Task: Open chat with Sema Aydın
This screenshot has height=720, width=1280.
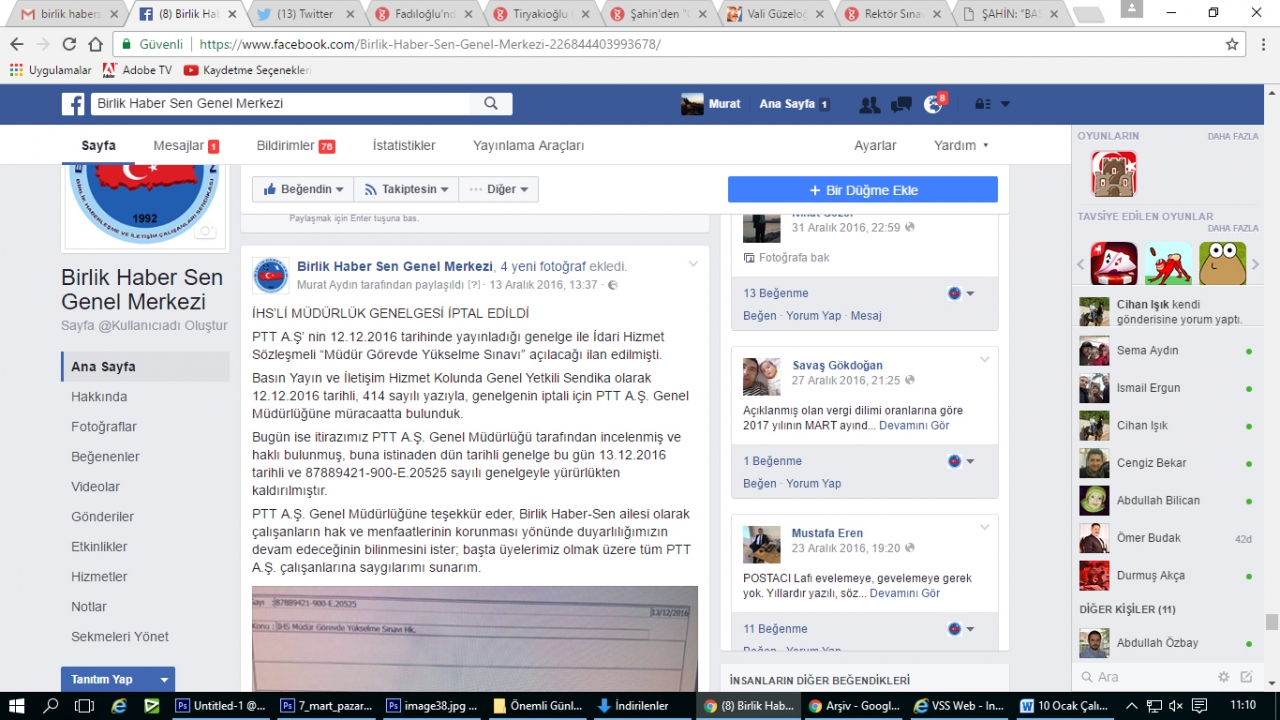Action: pos(1167,351)
